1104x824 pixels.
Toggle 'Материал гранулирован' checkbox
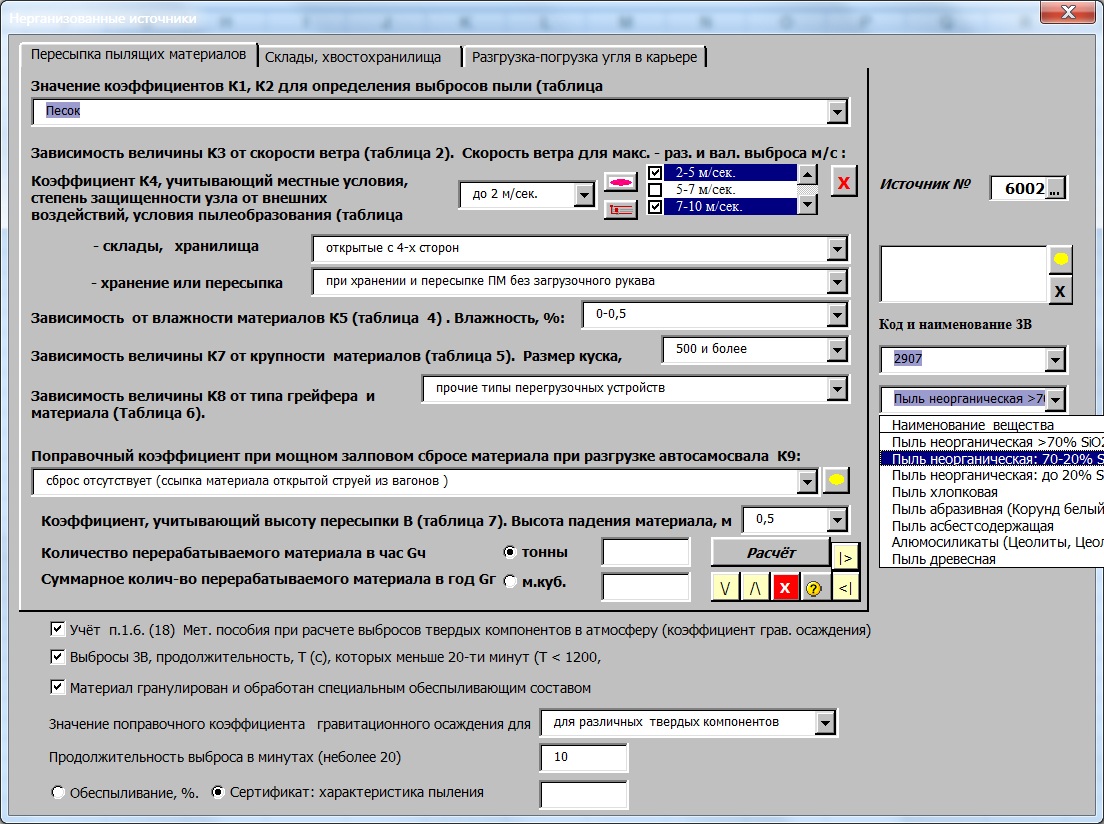tap(57, 687)
